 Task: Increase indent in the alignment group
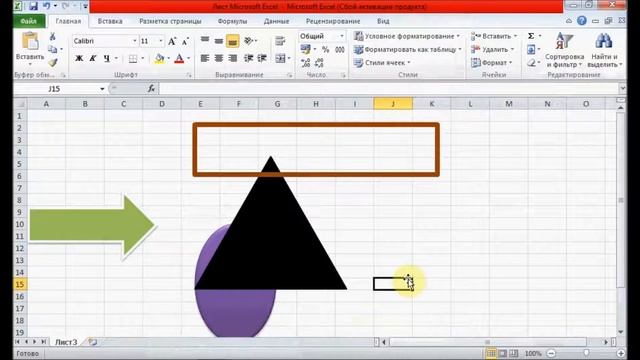pyautogui.click(x=262, y=58)
